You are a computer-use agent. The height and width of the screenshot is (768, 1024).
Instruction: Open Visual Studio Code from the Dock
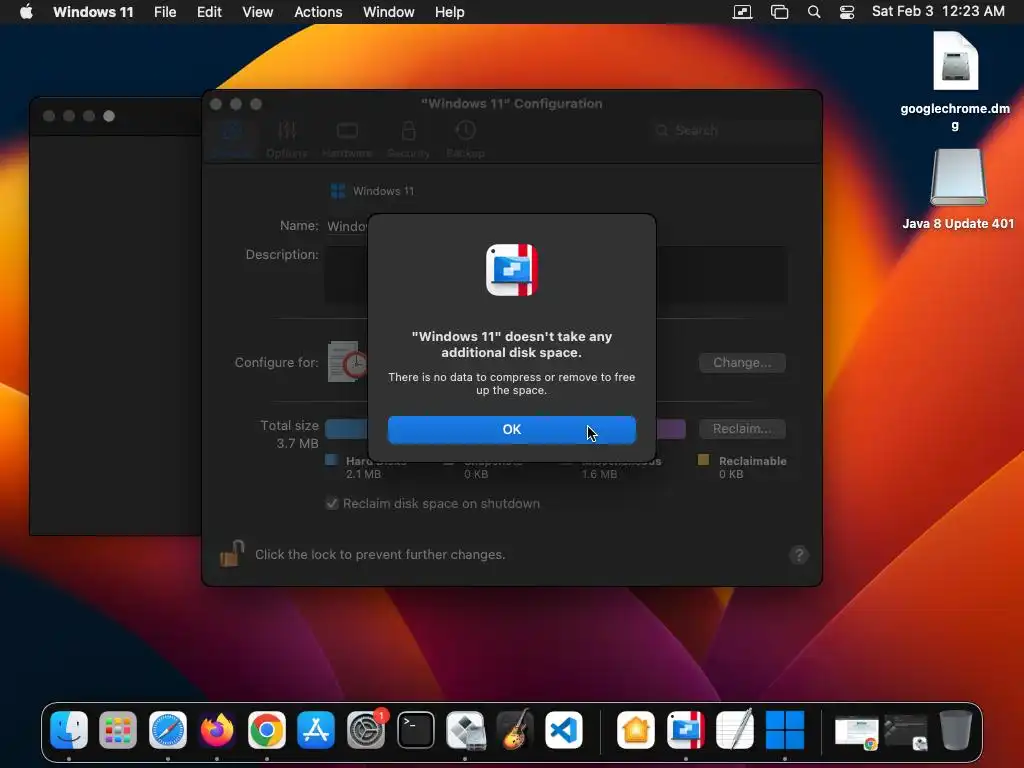[x=564, y=729]
